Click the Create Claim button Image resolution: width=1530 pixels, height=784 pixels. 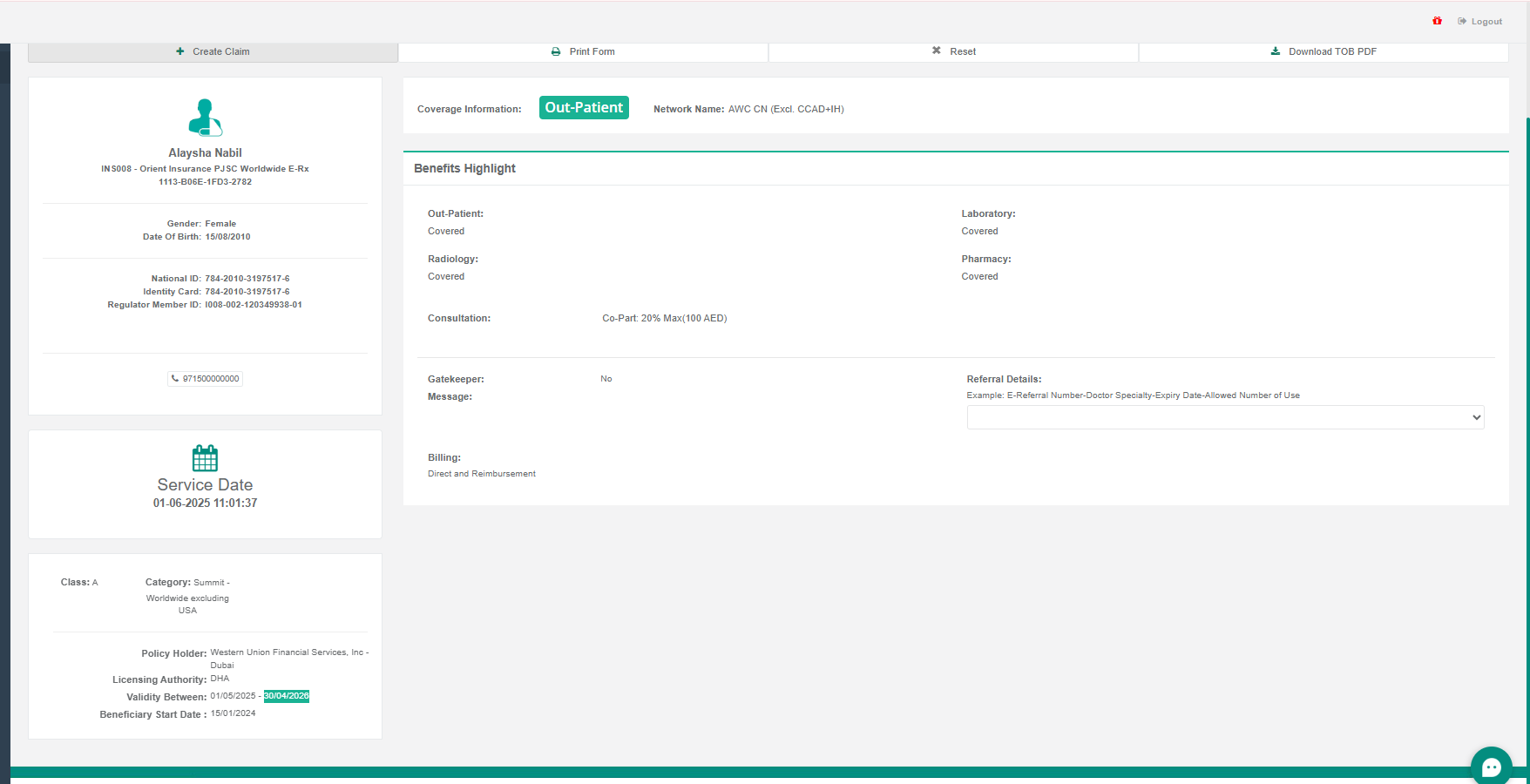(x=213, y=51)
